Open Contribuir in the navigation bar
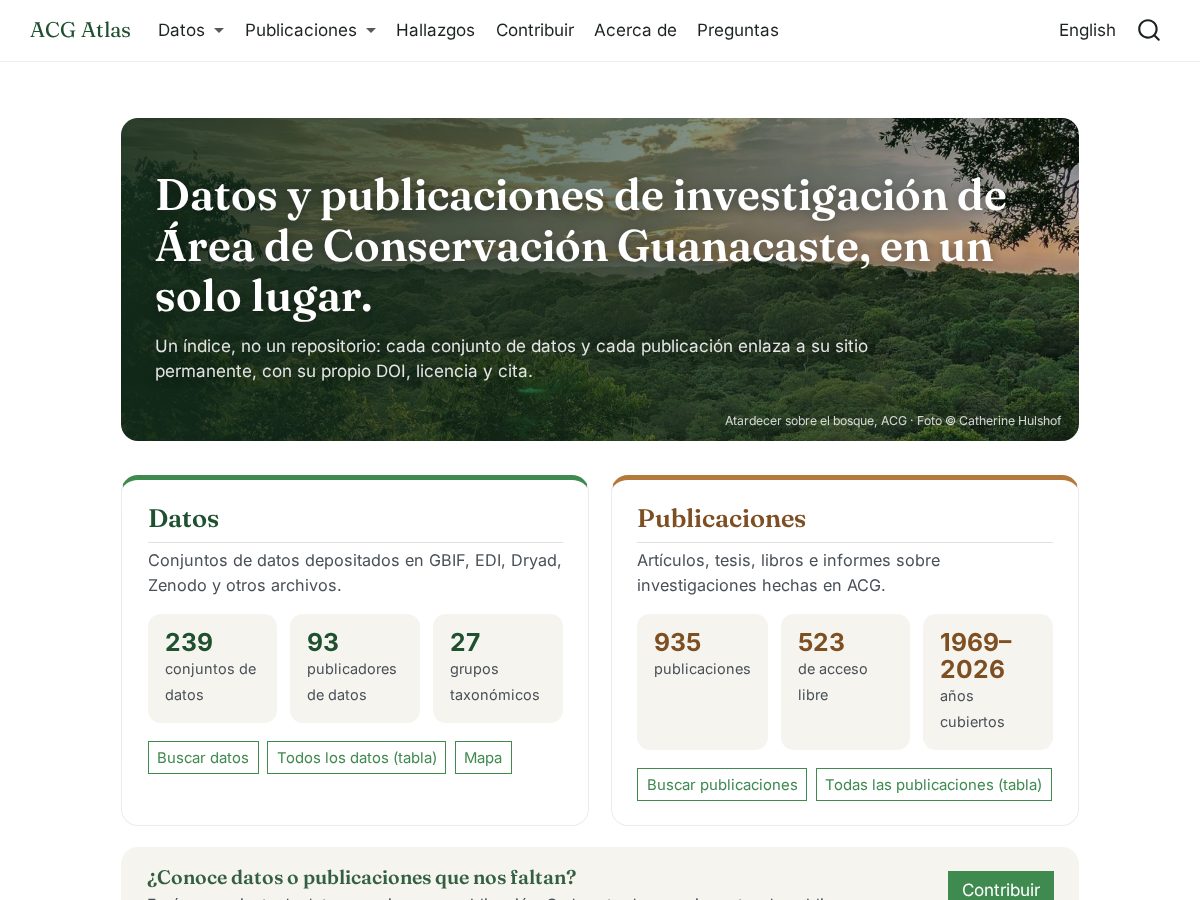Image resolution: width=1200 pixels, height=900 pixels. (x=535, y=30)
